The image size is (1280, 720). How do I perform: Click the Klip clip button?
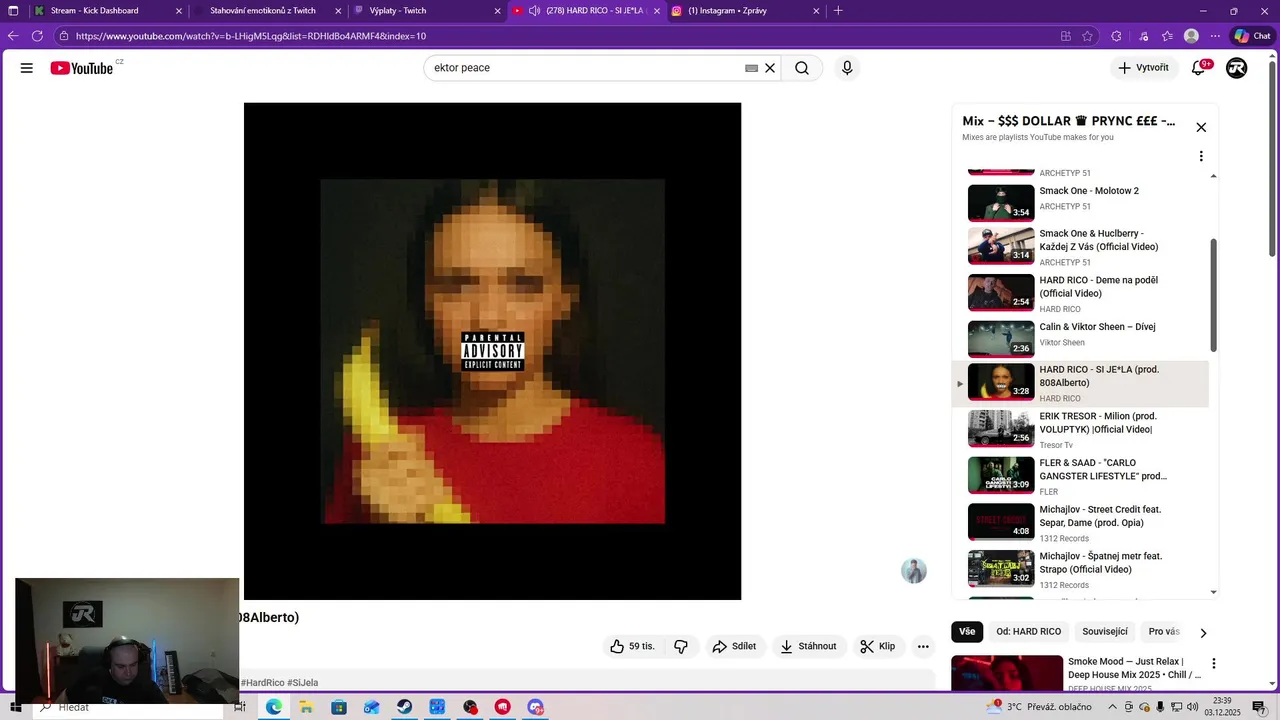[878, 646]
